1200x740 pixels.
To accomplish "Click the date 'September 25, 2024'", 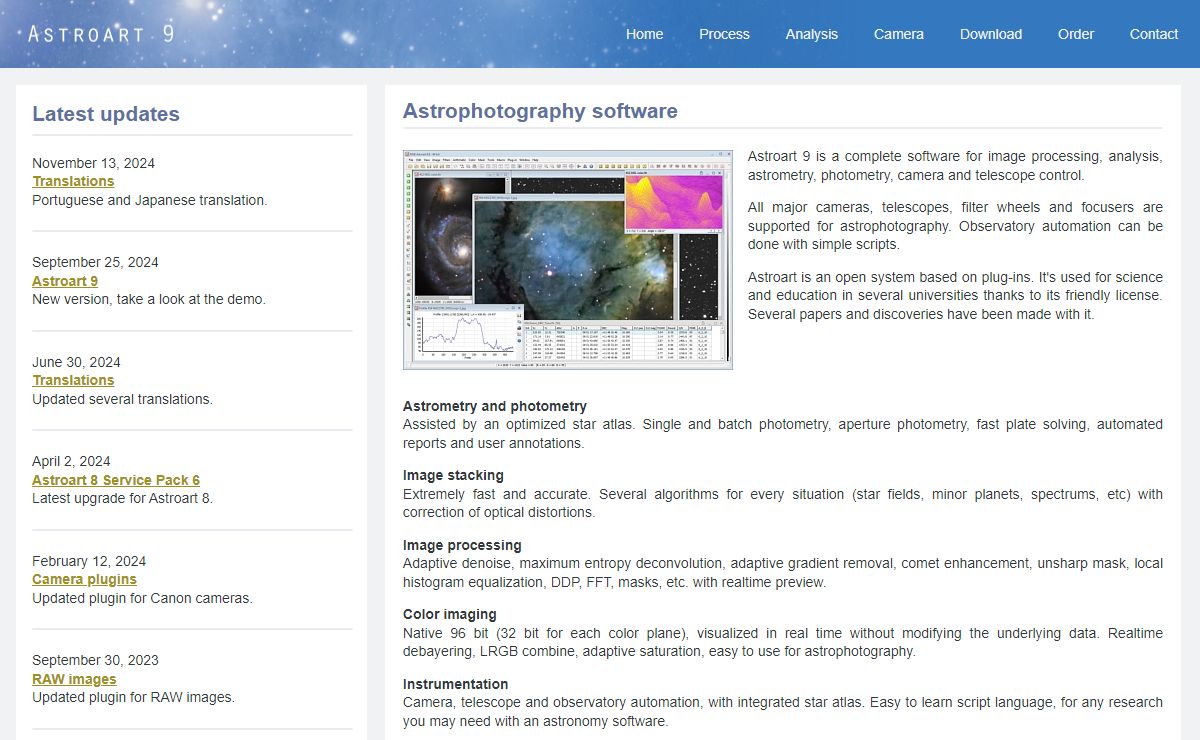I will (x=95, y=262).
